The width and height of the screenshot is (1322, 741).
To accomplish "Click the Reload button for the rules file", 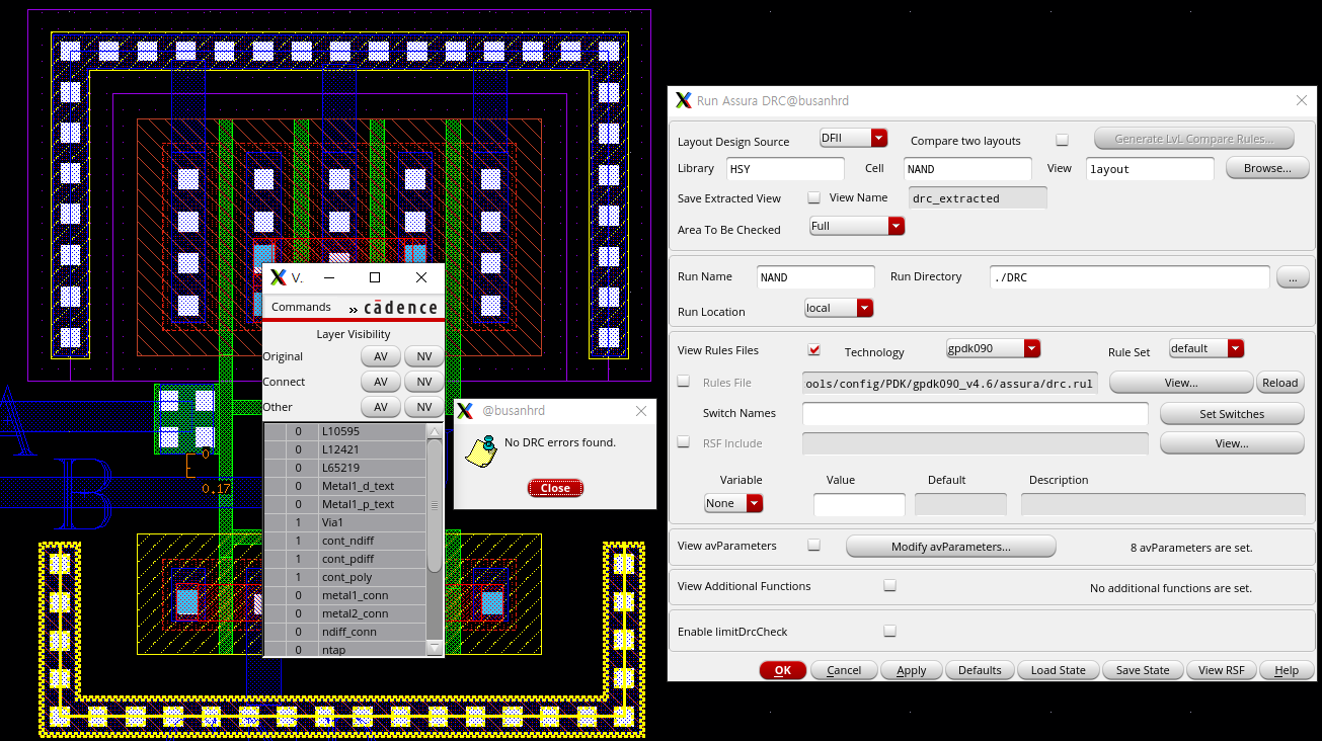I will (x=1280, y=382).
